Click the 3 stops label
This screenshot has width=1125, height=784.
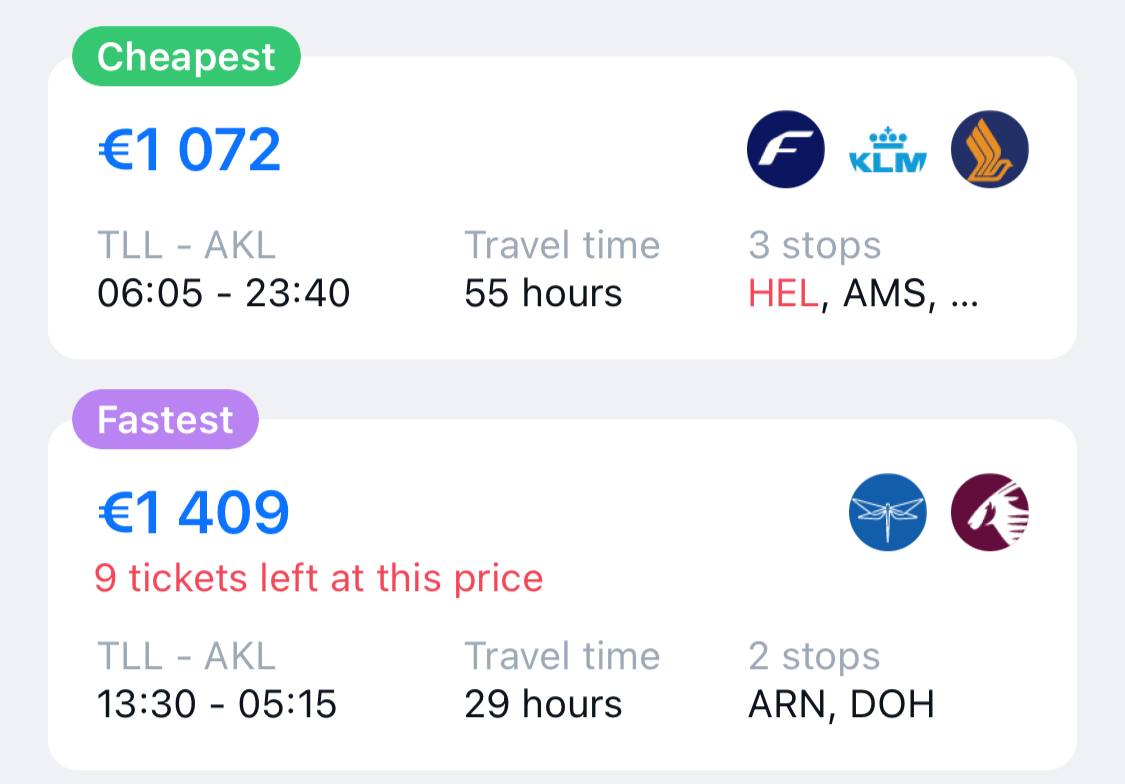point(815,245)
